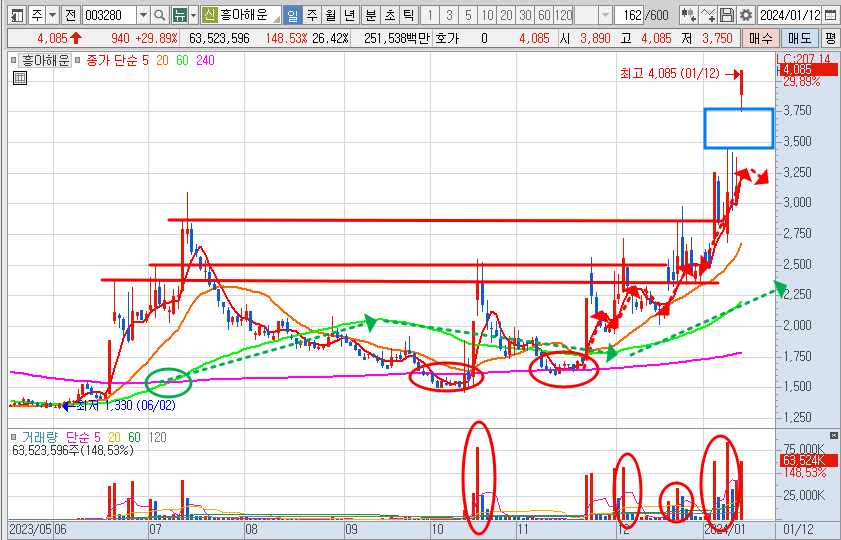Screen dimensions: 841x540
Task: Expand the stock code history dropdown
Action: coord(143,15)
